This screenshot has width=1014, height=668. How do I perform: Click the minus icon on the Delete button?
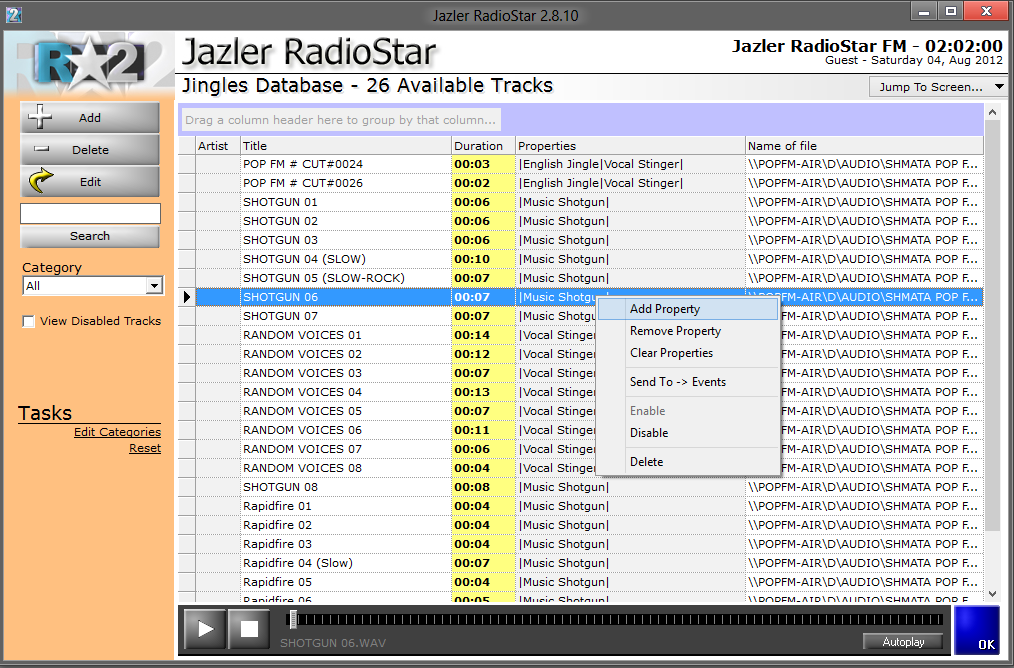[x=41, y=149]
